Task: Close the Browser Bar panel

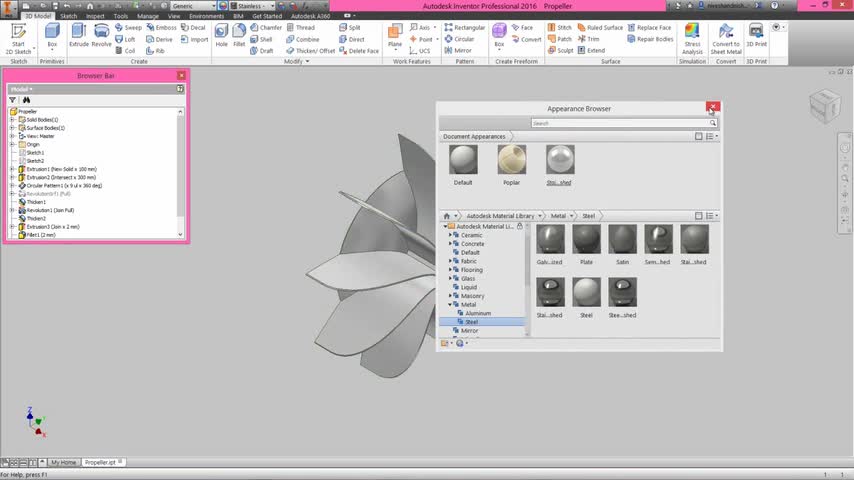Action: click(181, 75)
